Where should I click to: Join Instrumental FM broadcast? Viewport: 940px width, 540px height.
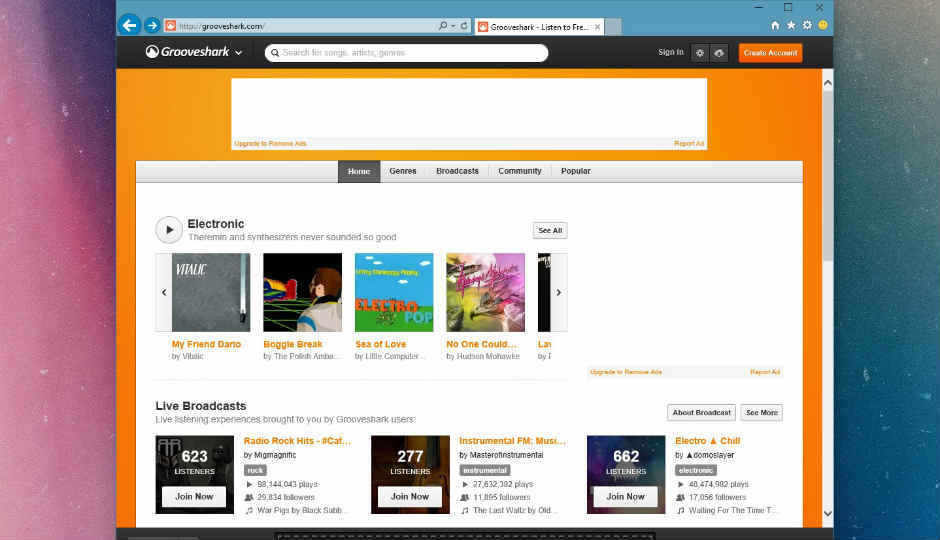pyautogui.click(x=410, y=497)
